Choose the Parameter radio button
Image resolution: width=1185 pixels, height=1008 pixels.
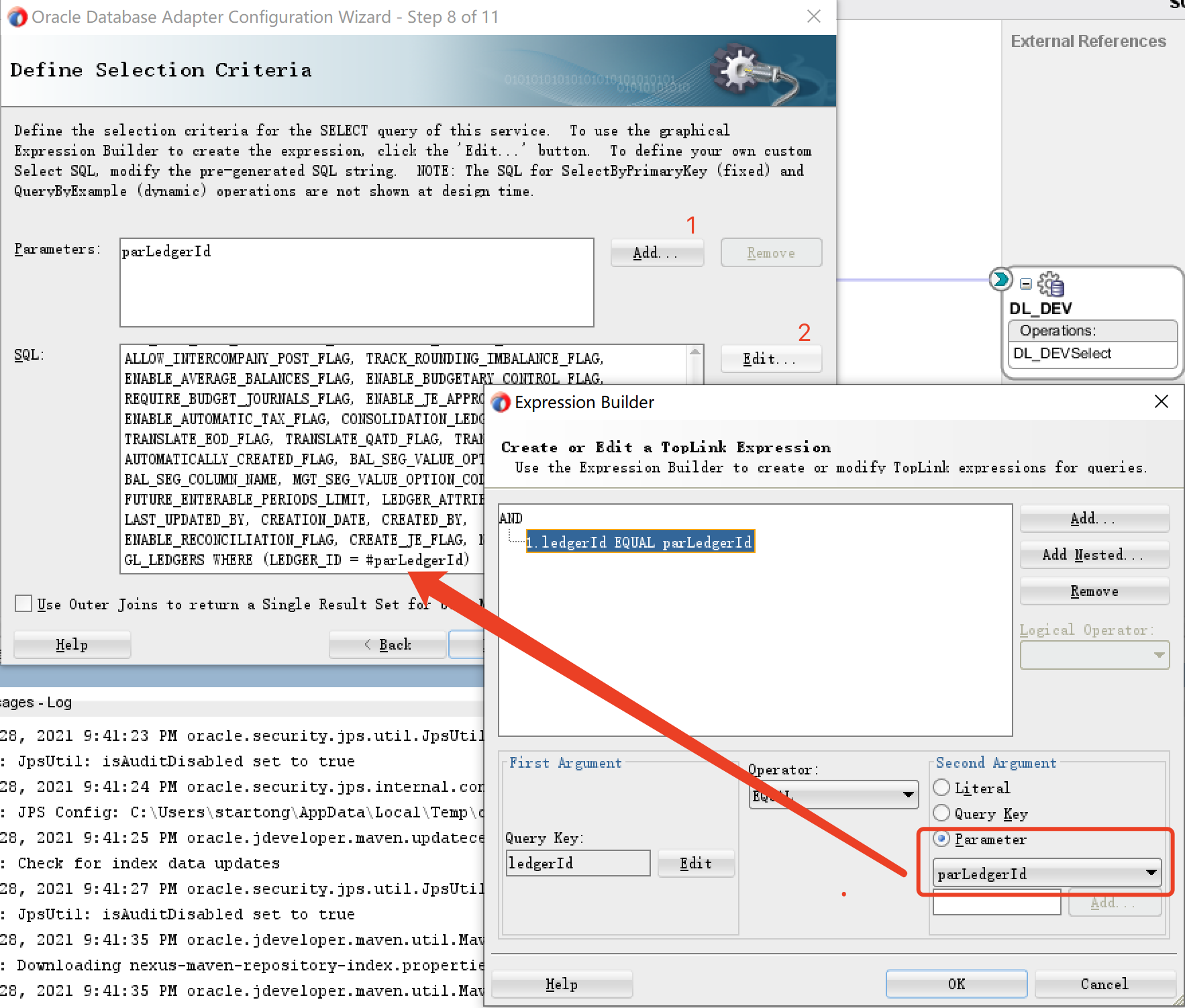tap(942, 838)
